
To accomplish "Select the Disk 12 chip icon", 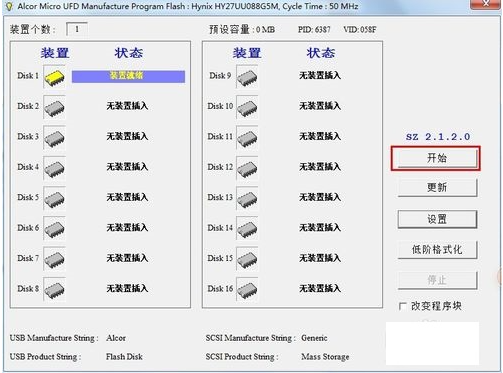I will click(x=247, y=168).
